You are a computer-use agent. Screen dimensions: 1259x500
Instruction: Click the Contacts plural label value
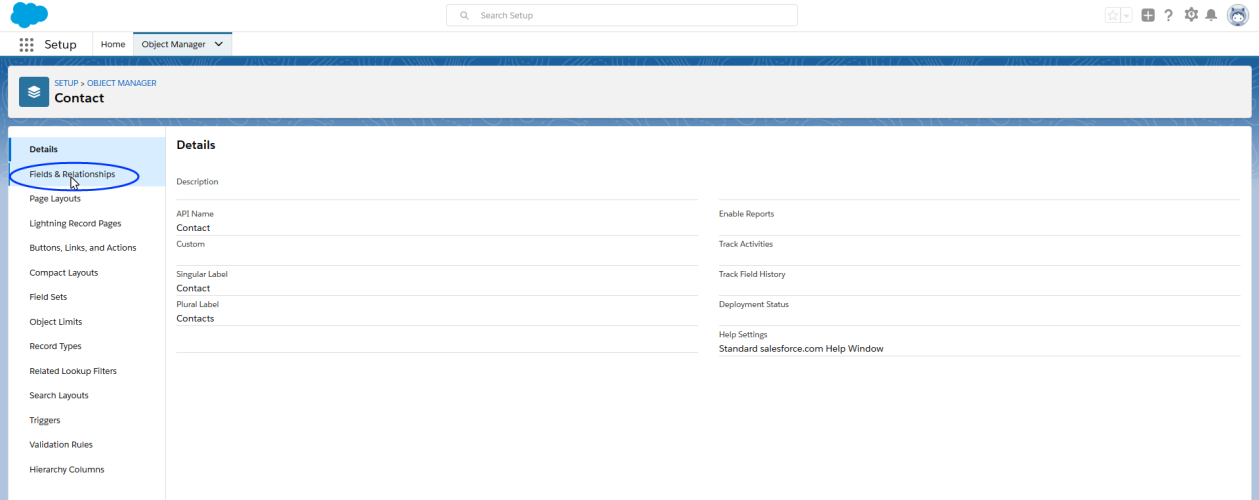tap(195, 319)
